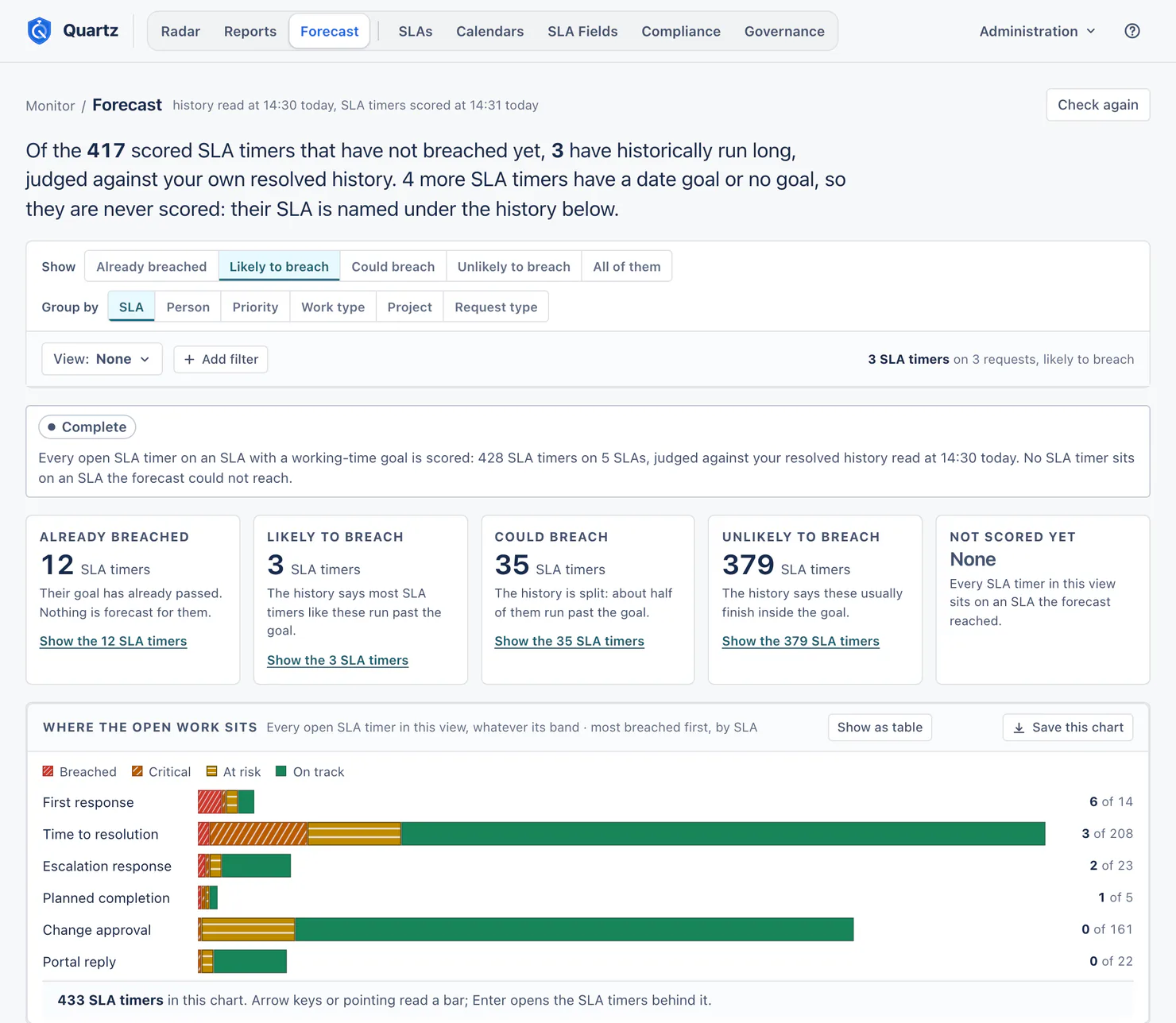Click the Breached legend swatch
The height and width of the screenshot is (1023, 1176).
click(48, 771)
